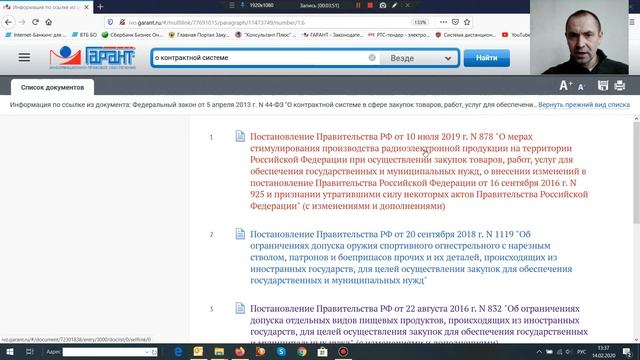
Task: Close the current browser tab
Action: point(87,7)
